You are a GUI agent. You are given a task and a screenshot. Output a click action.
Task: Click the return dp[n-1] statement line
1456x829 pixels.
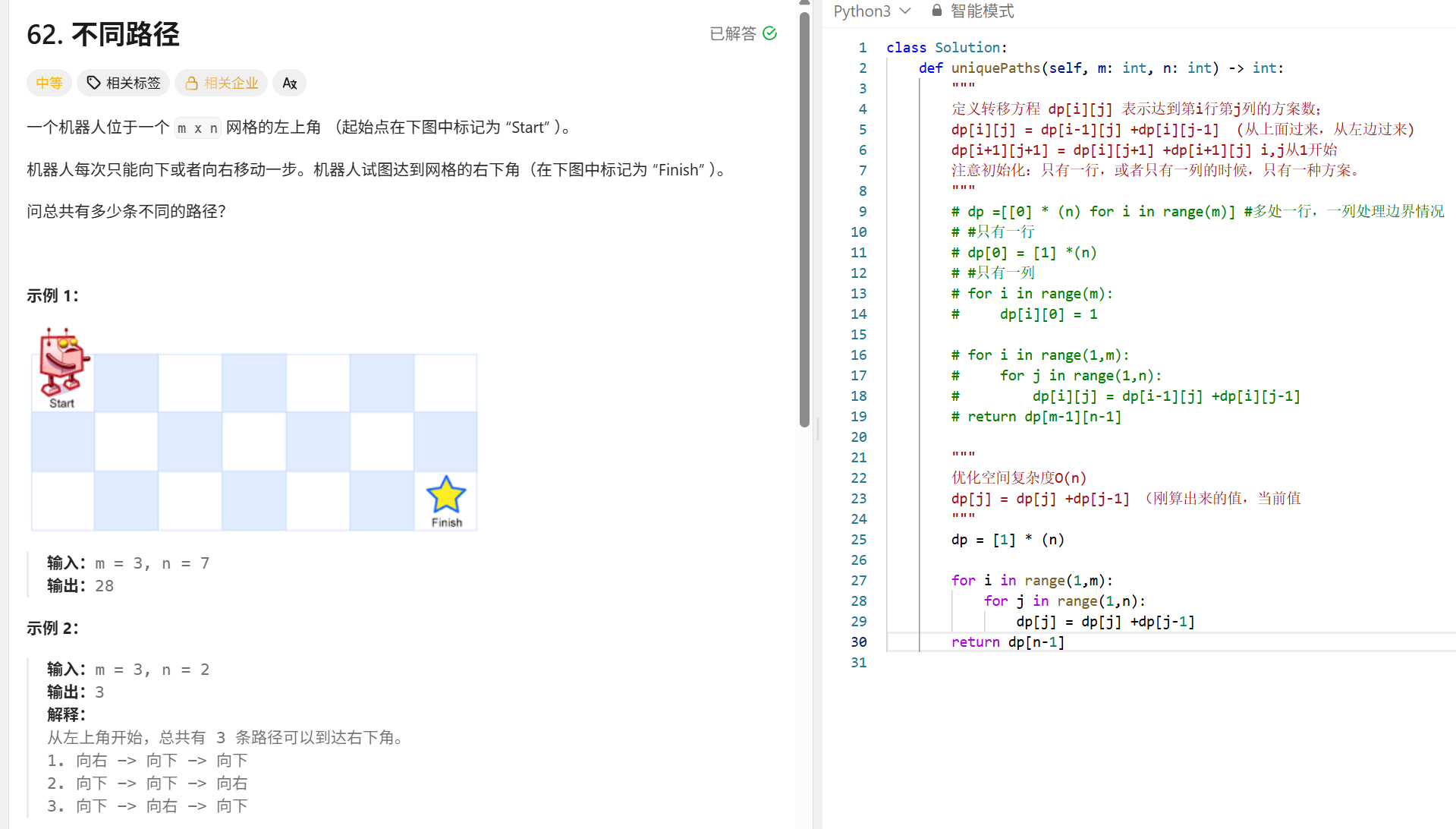click(x=1008, y=641)
